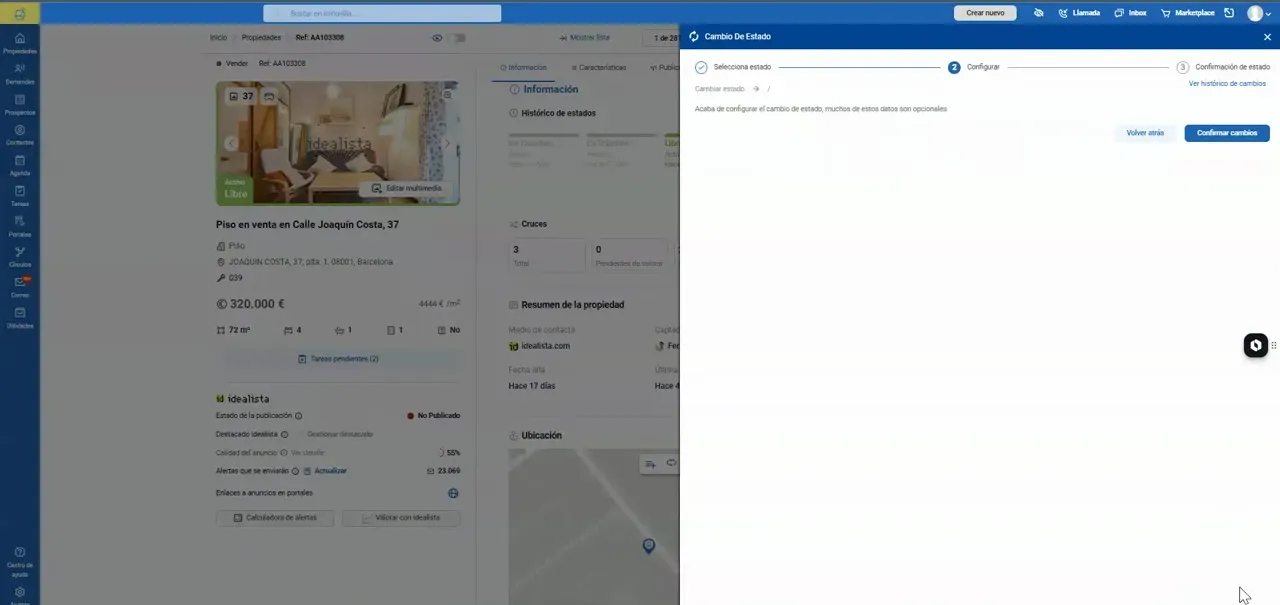Toggle the switch next to the eye icon
The height and width of the screenshot is (605, 1280).
tap(457, 38)
